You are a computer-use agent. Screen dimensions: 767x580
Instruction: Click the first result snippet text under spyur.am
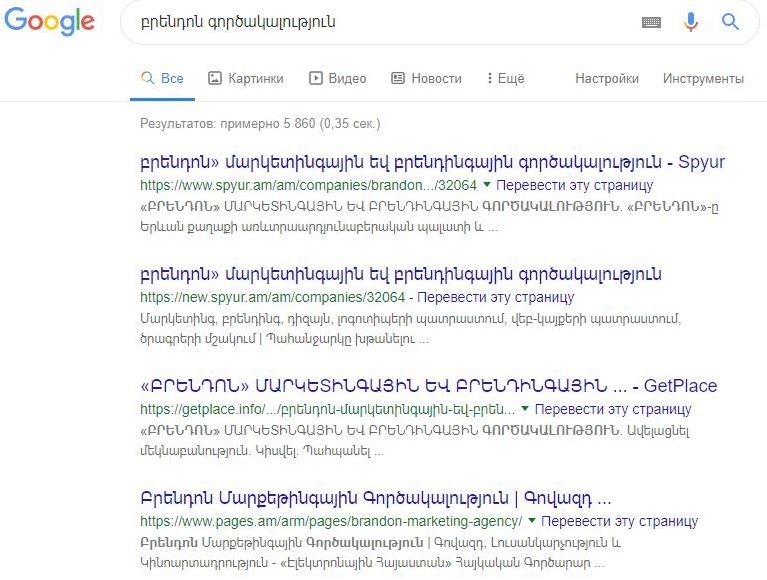pyautogui.click(x=429, y=217)
